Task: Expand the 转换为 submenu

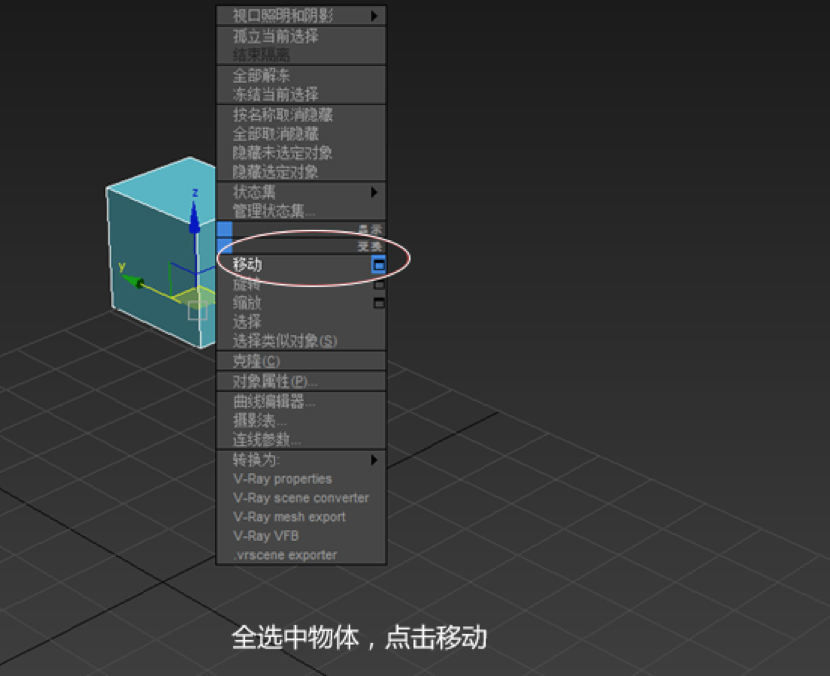Action: (x=375, y=460)
